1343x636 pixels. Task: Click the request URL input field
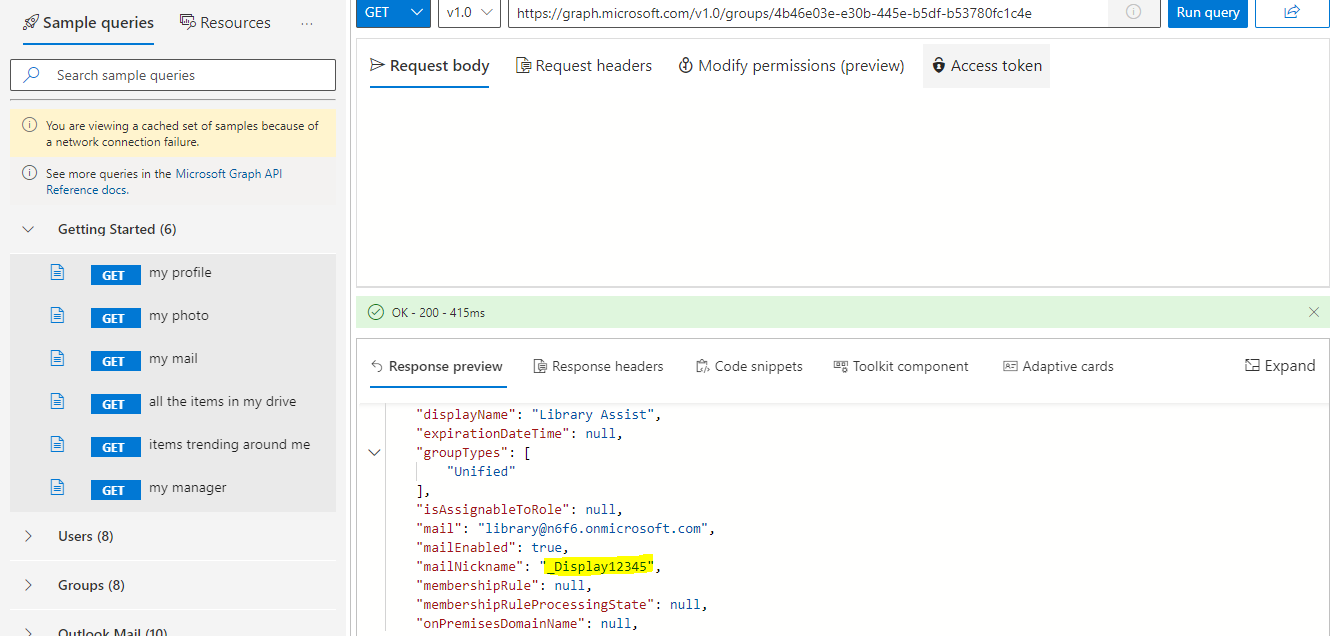808,13
